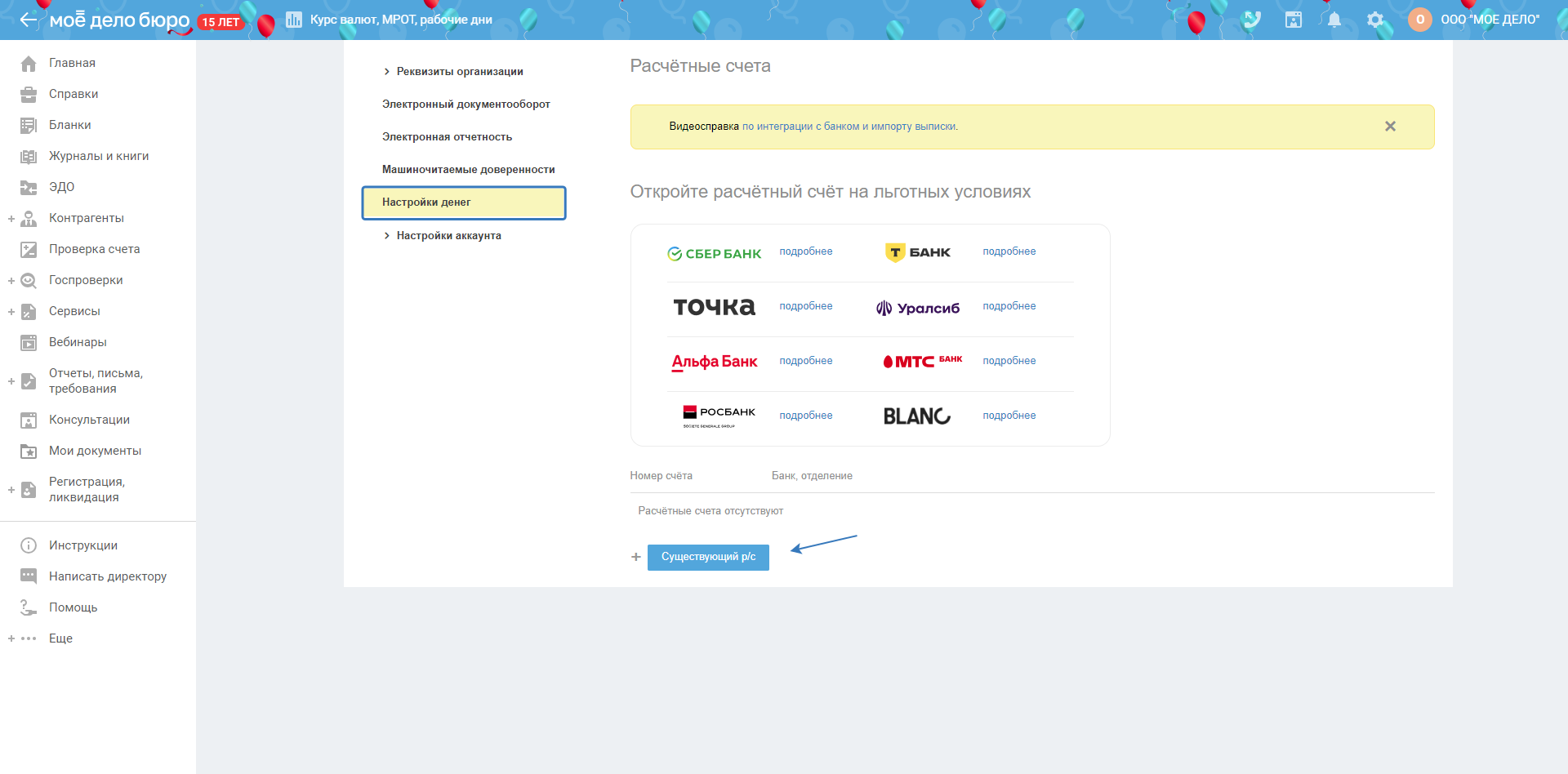
Task: Click the Помощь help icon
Action: coord(29,607)
